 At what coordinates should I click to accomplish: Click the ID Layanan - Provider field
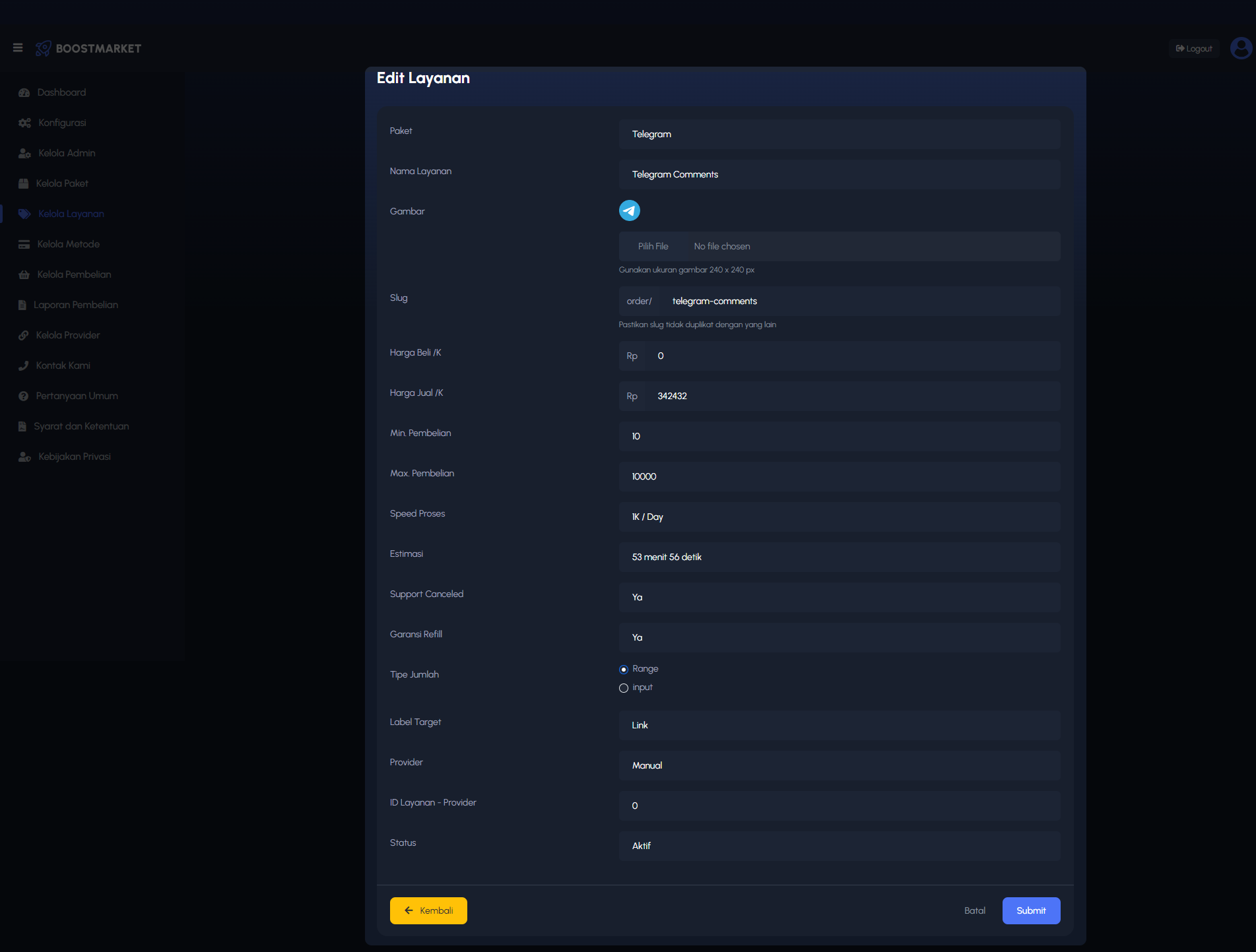pos(840,806)
